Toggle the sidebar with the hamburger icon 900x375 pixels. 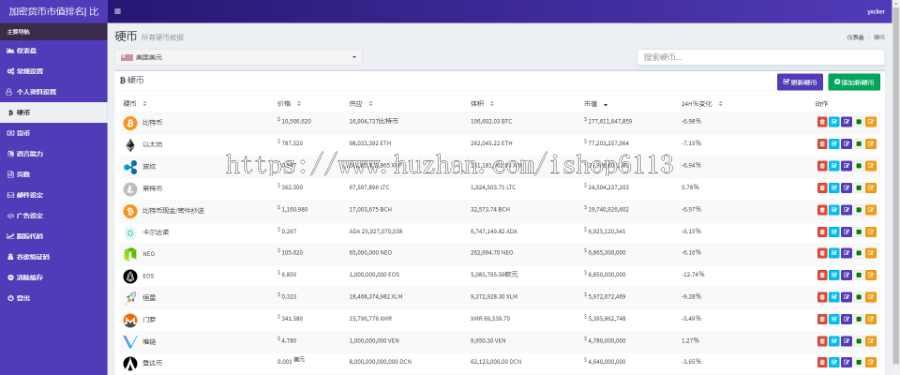click(118, 11)
